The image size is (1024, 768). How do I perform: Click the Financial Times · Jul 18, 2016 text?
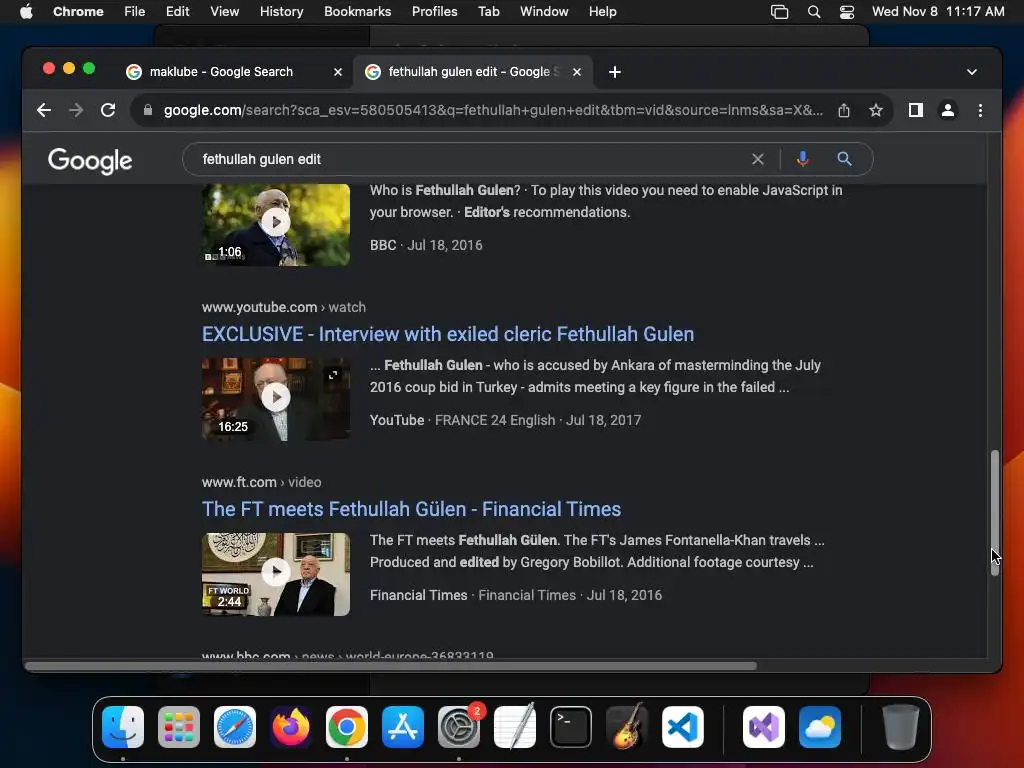(516, 596)
